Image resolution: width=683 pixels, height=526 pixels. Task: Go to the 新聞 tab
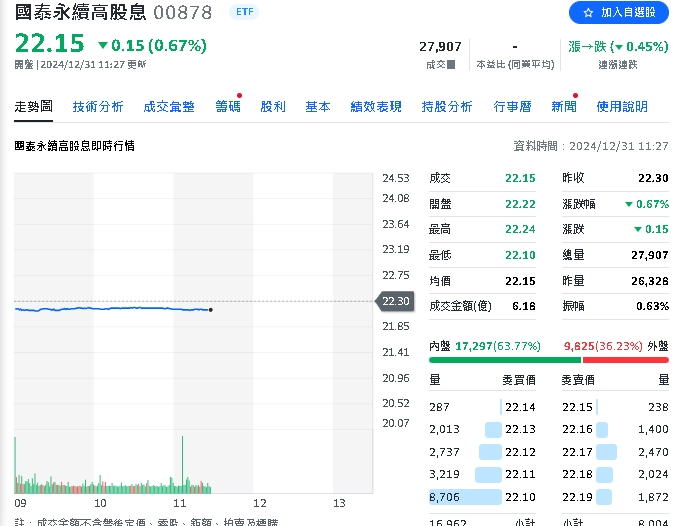[564, 107]
